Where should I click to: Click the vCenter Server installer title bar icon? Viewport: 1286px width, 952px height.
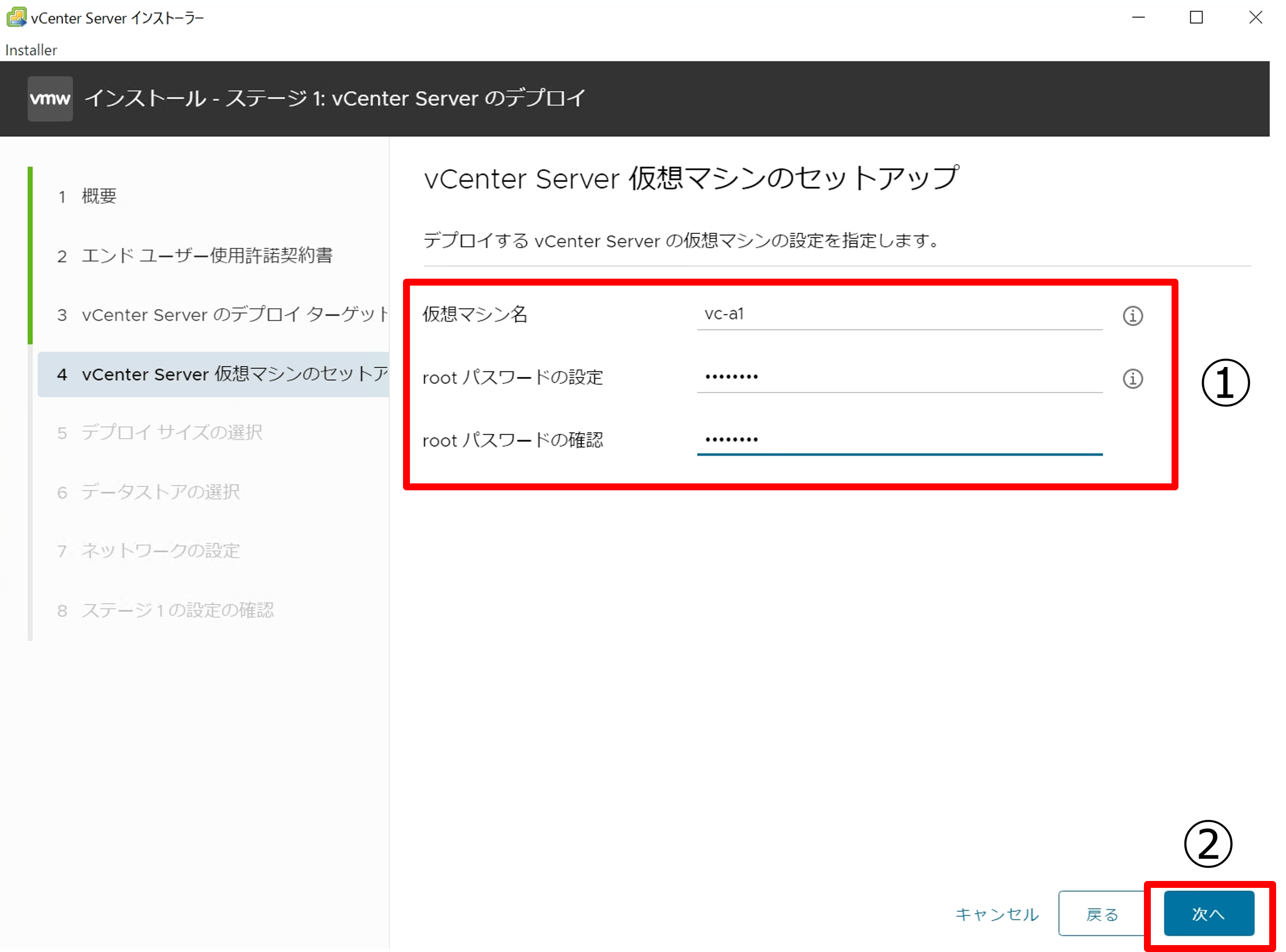[x=16, y=17]
